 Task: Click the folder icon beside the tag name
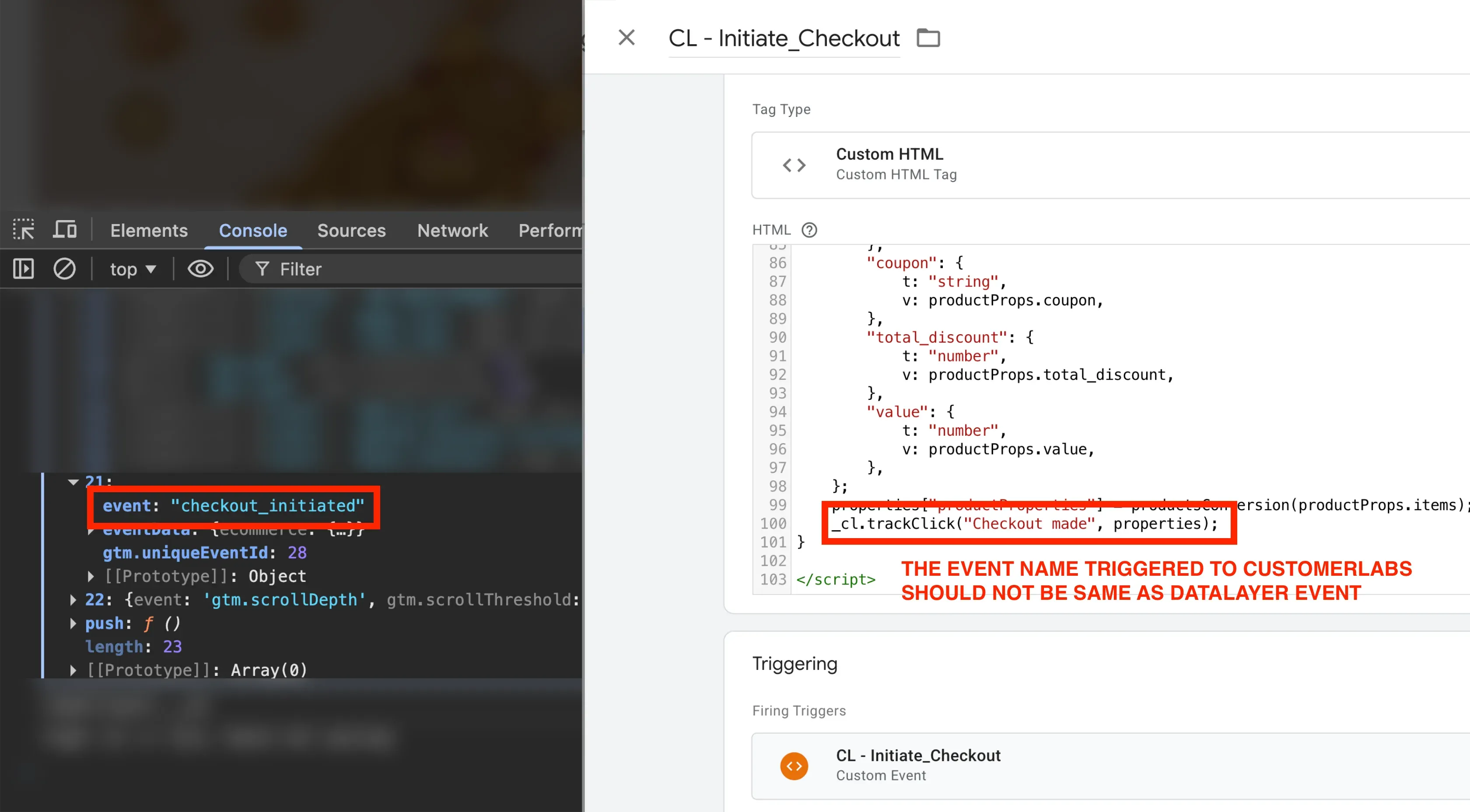click(928, 38)
